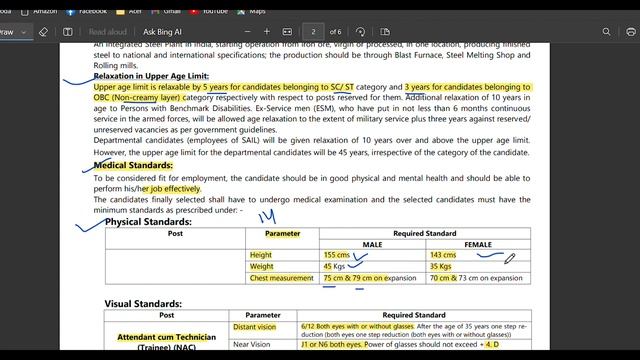Image resolution: width=640 pixels, height=360 pixels.
Task: Click the 'of 6' page count text
Action: [335, 31]
